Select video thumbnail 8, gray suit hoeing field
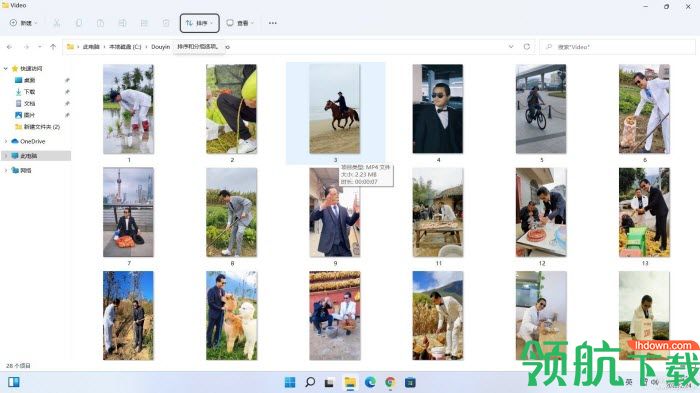700x393 pixels. [231, 212]
